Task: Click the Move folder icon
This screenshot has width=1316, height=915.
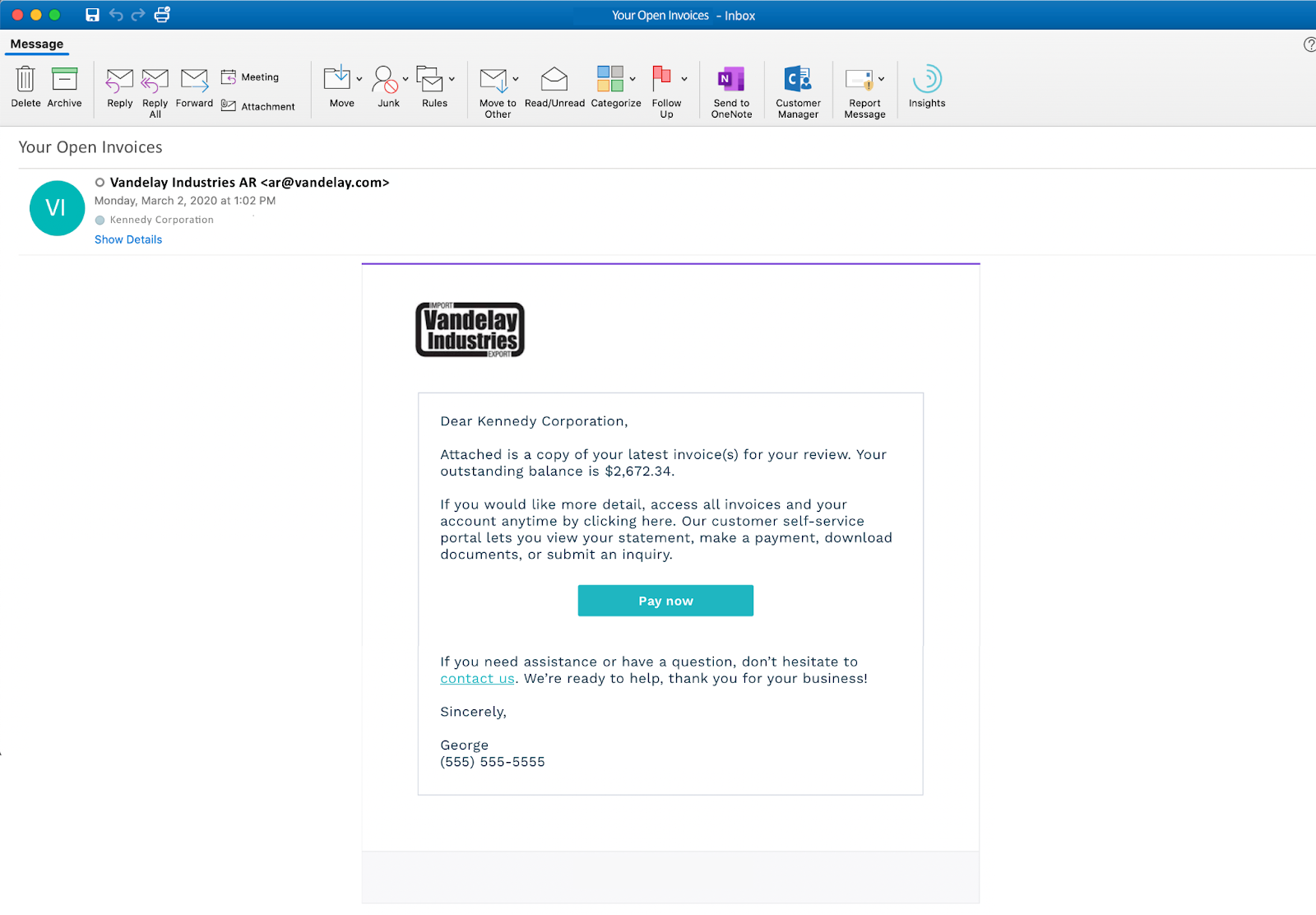Action: point(337,78)
